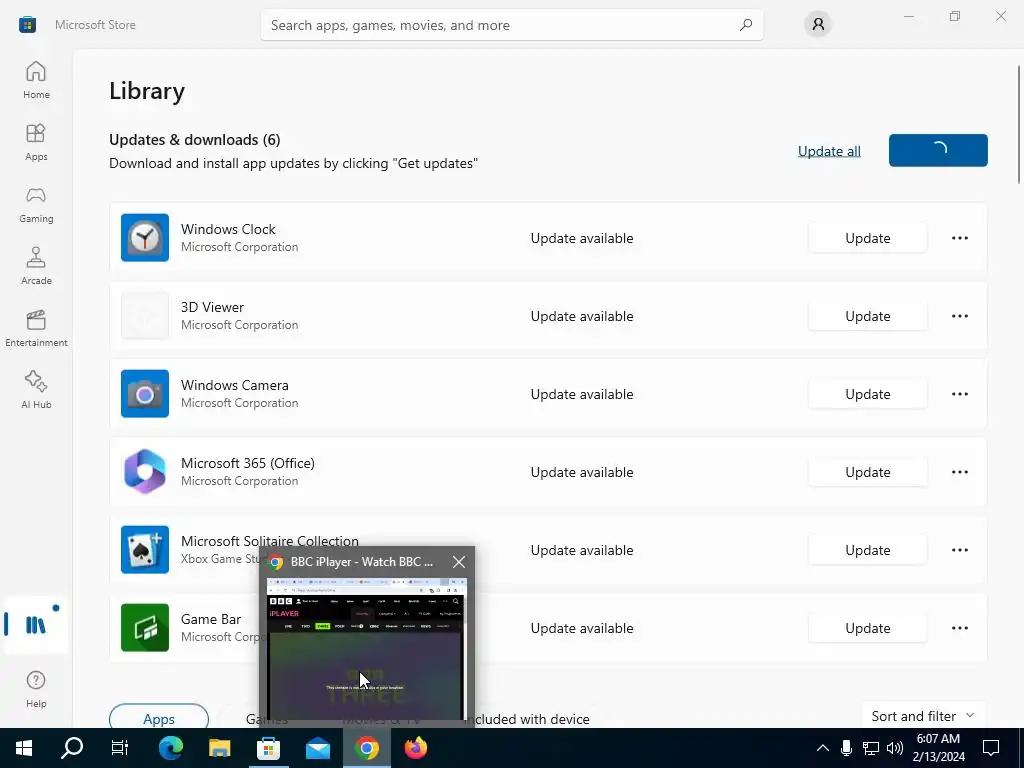Open more options for Windows Clock
The height and width of the screenshot is (768, 1024).
(959, 238)
